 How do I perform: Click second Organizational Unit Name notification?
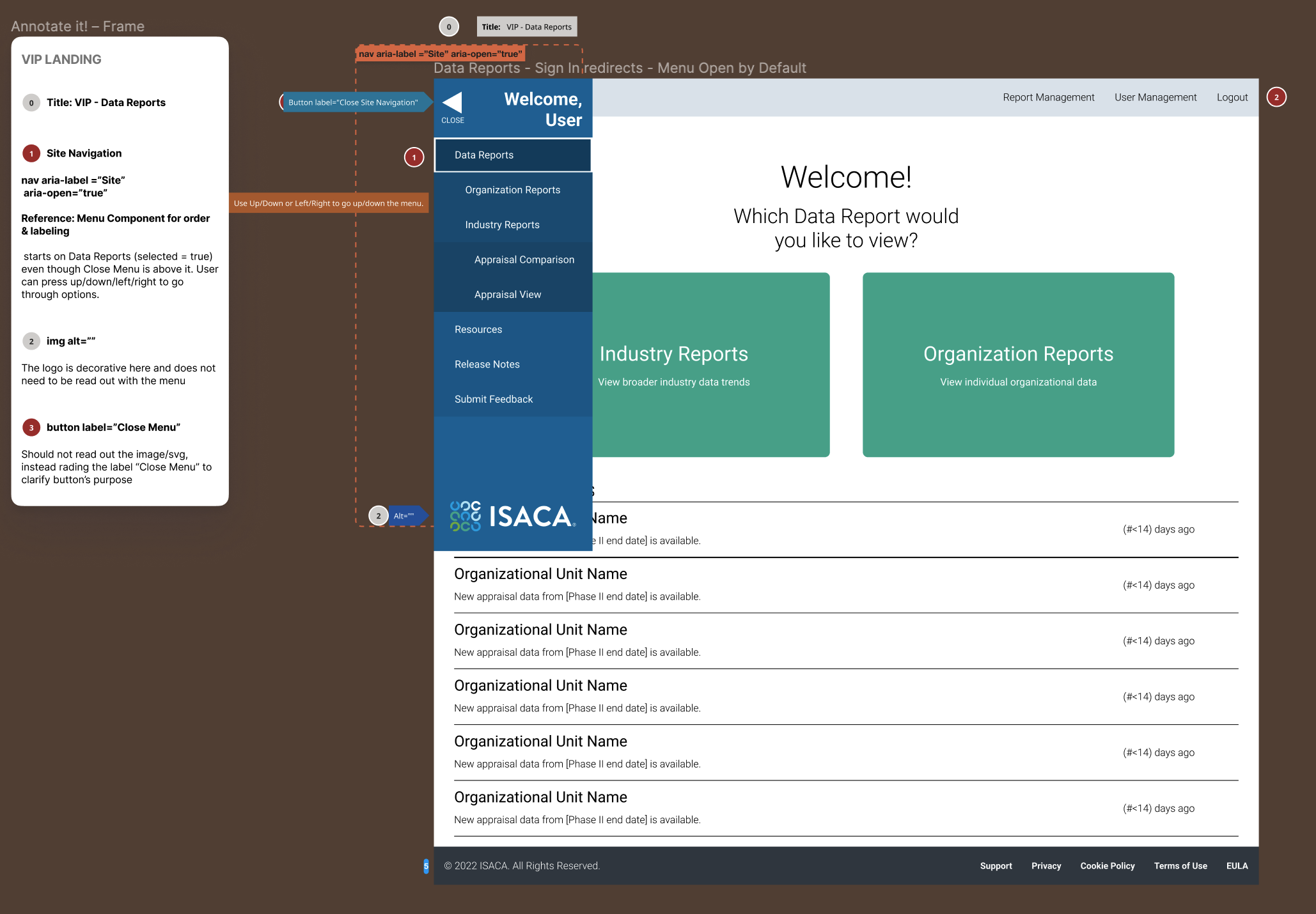[x=540, y=574]
